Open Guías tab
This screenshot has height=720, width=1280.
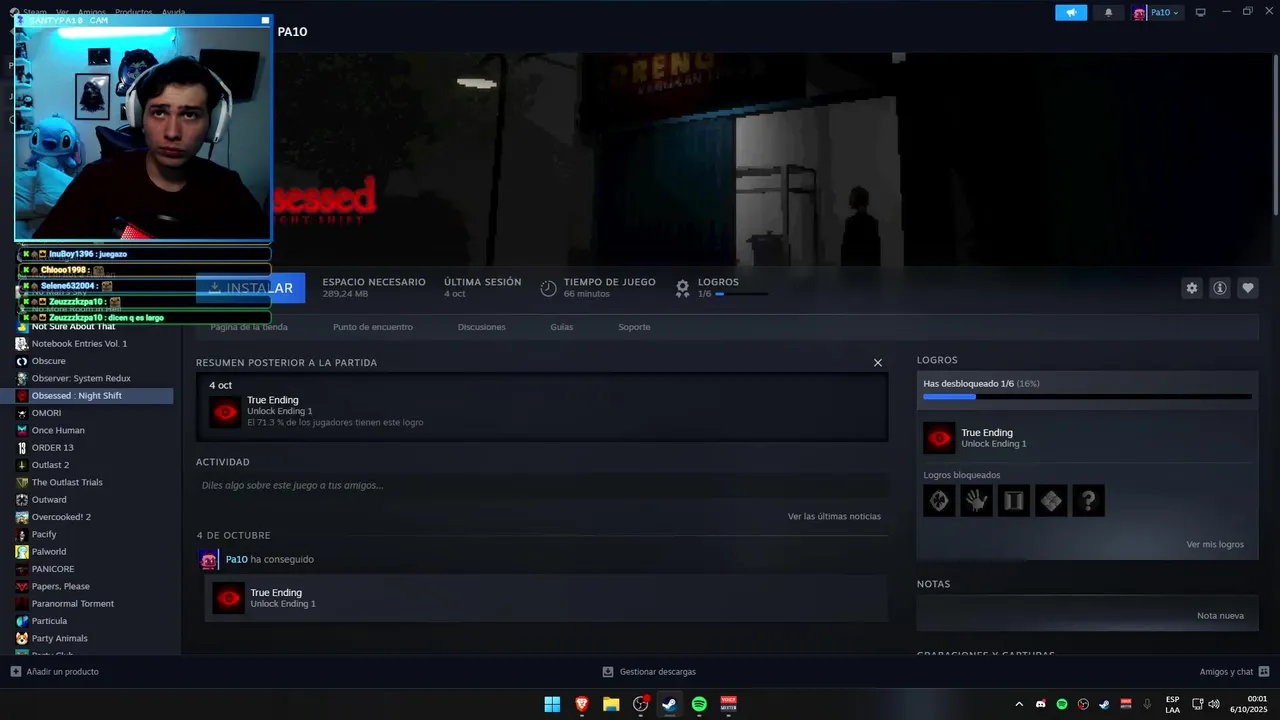click(x=562, y=327)
